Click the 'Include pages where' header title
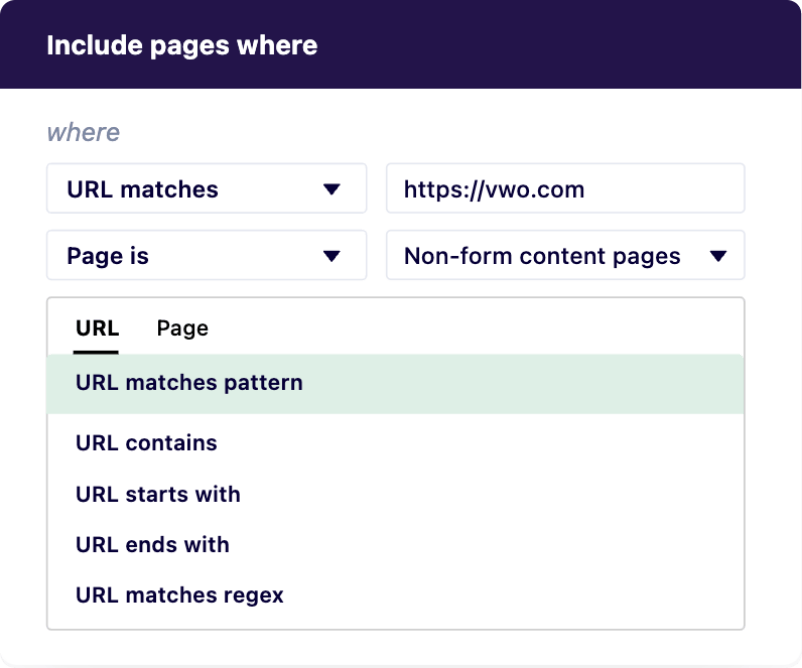Image resolution: width=802 pixels, height=668 pixels. pos(182,46)
